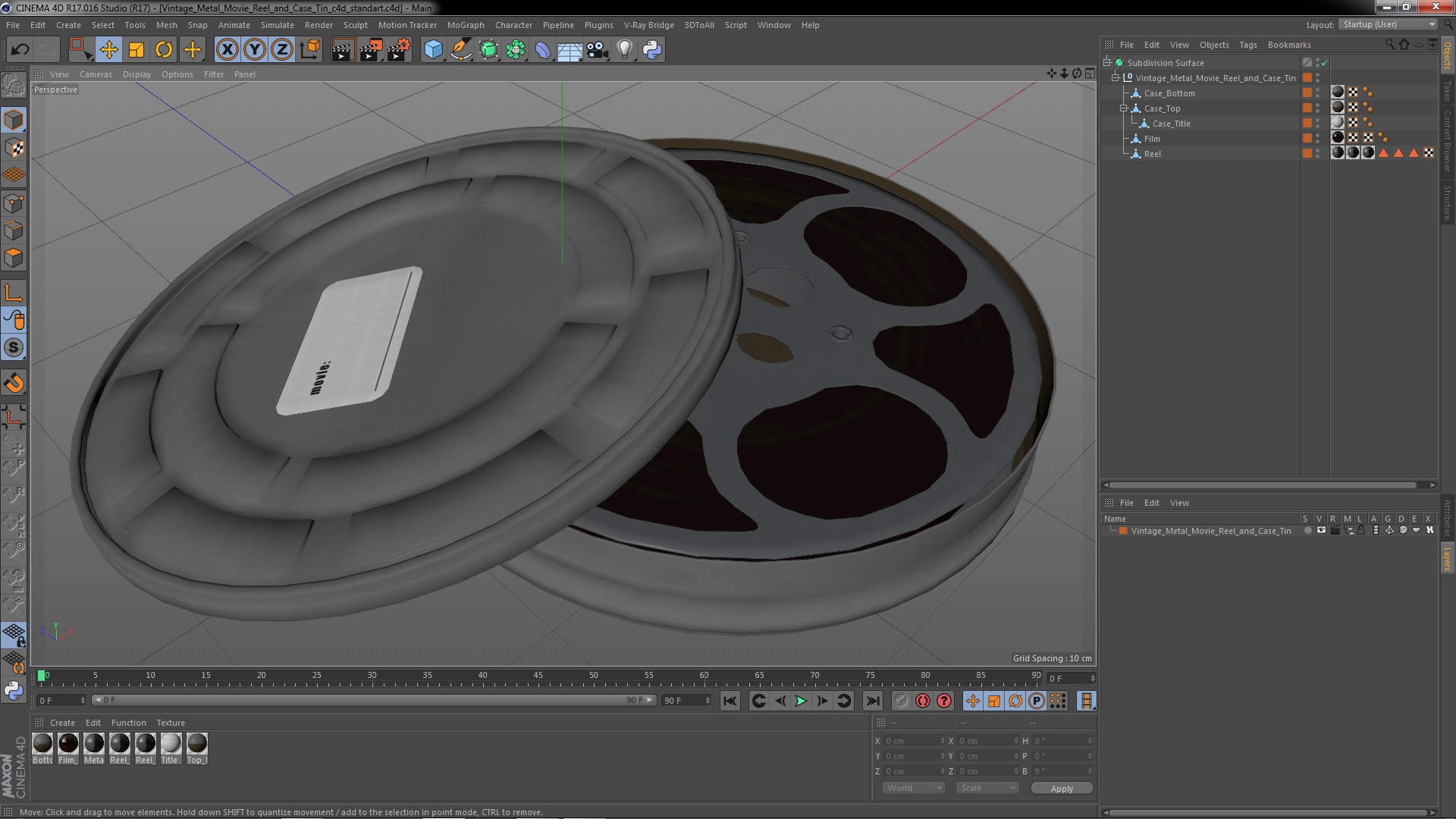This screenshot has width=1456, height=819.
Task: Add a Floor environment object
Action: (x=570, y=50)
